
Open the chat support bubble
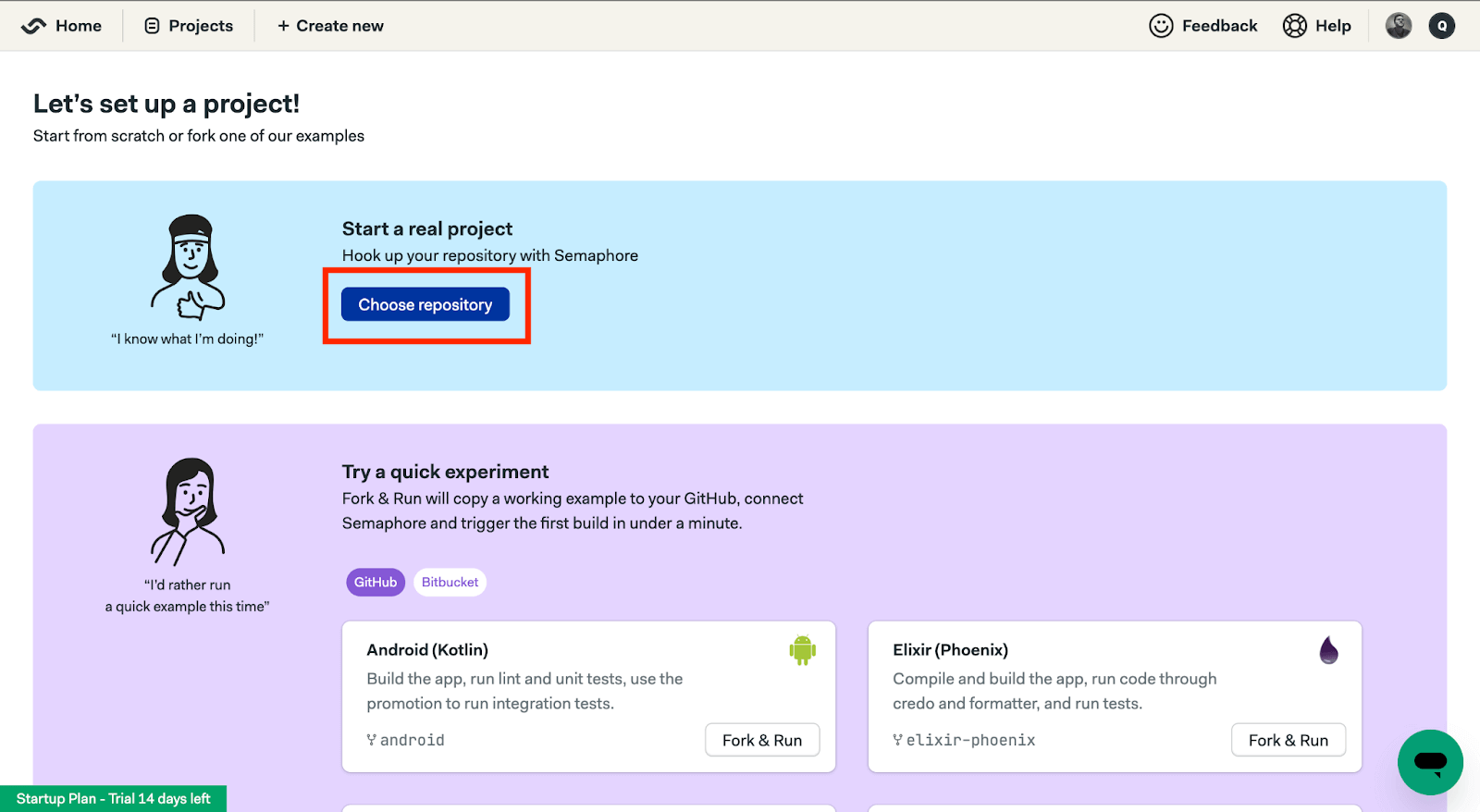tap(1429, 762)
